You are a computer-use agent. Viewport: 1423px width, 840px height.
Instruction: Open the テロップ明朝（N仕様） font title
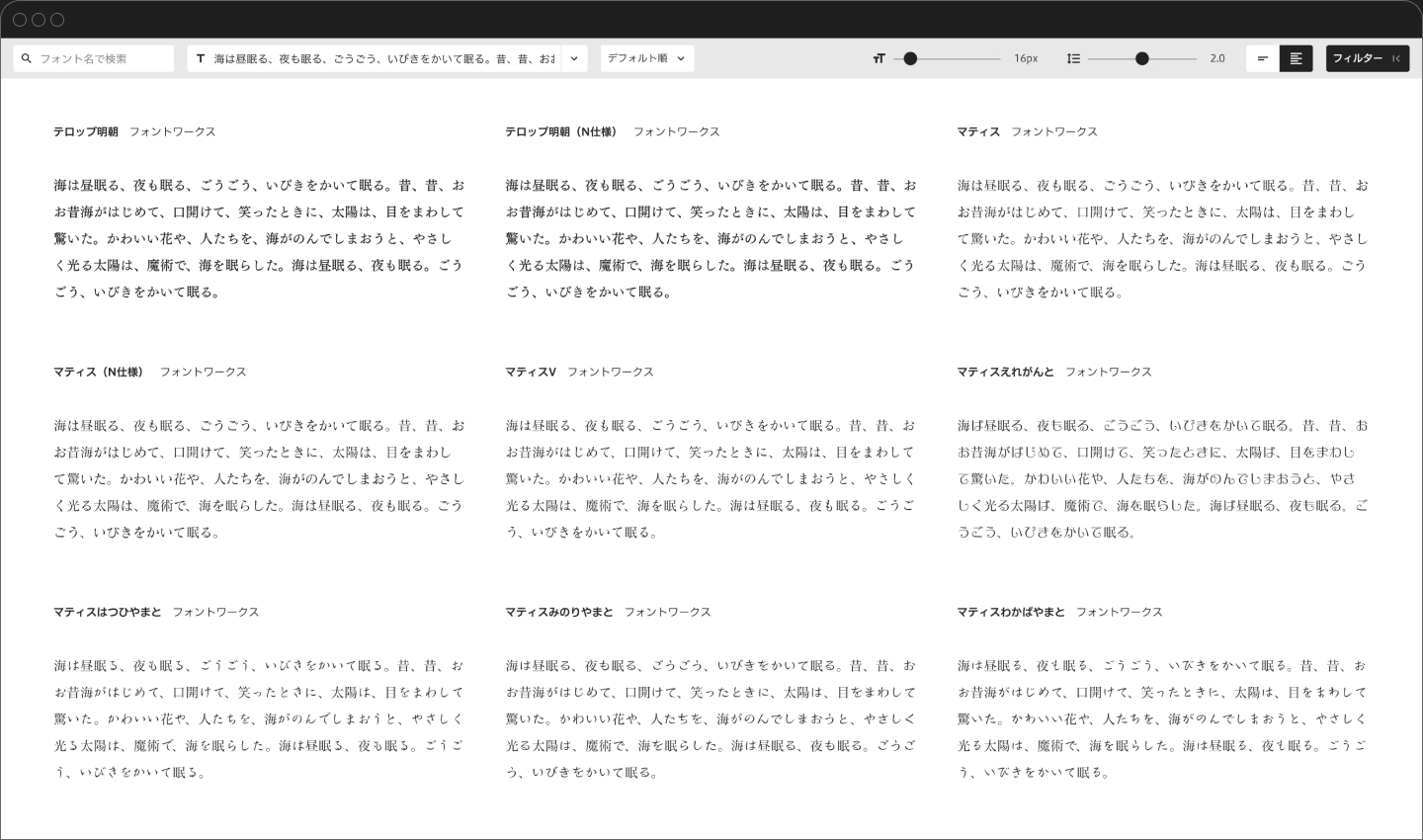(561, 131)
